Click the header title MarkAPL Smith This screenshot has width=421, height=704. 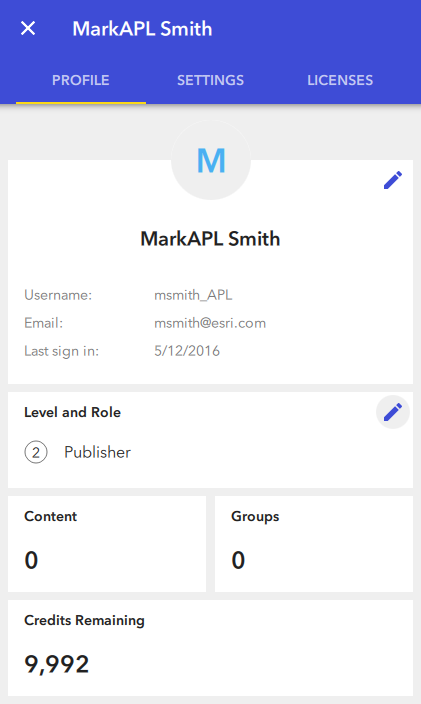coord(142,29)
